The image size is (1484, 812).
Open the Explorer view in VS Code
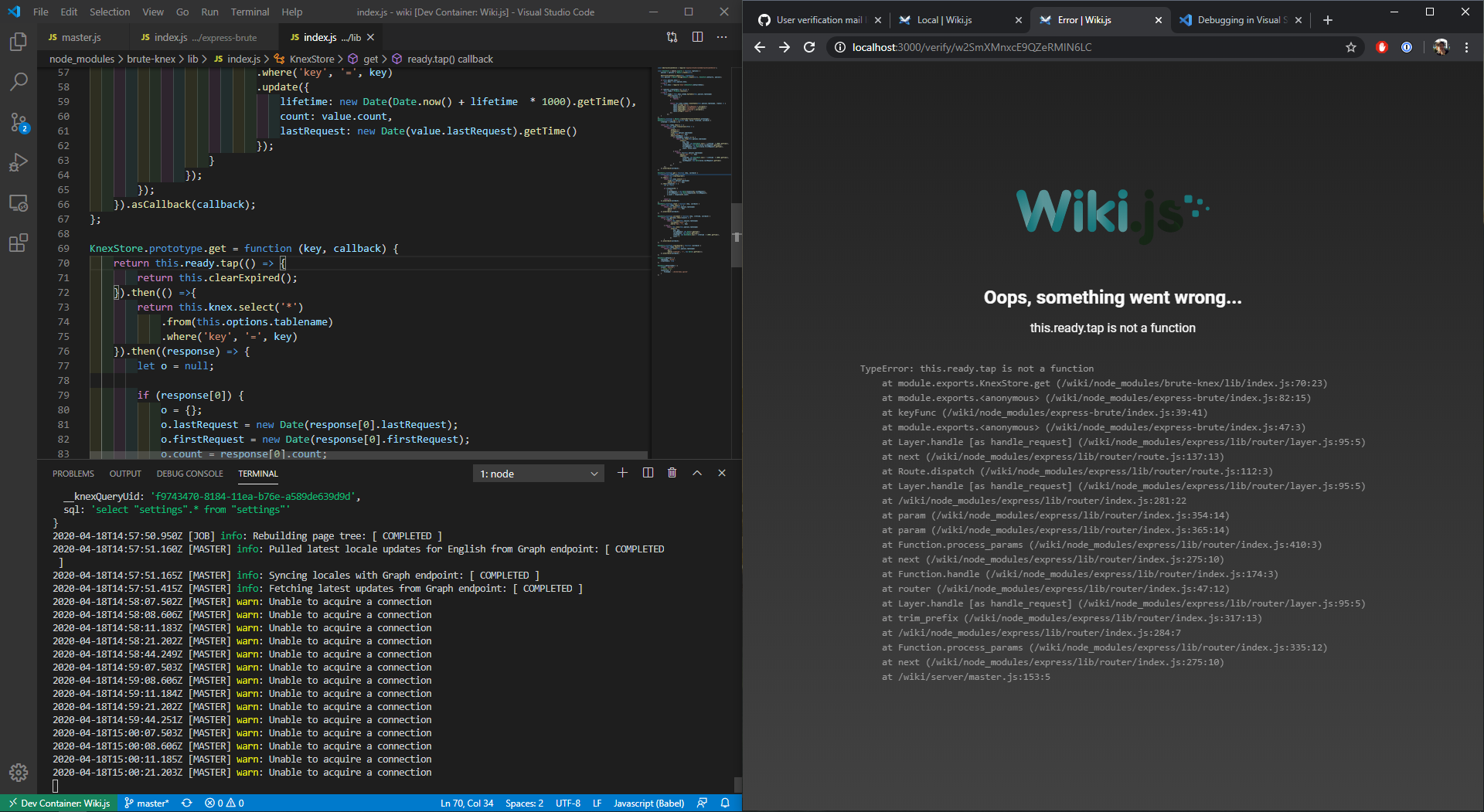[x=19, y=42]
